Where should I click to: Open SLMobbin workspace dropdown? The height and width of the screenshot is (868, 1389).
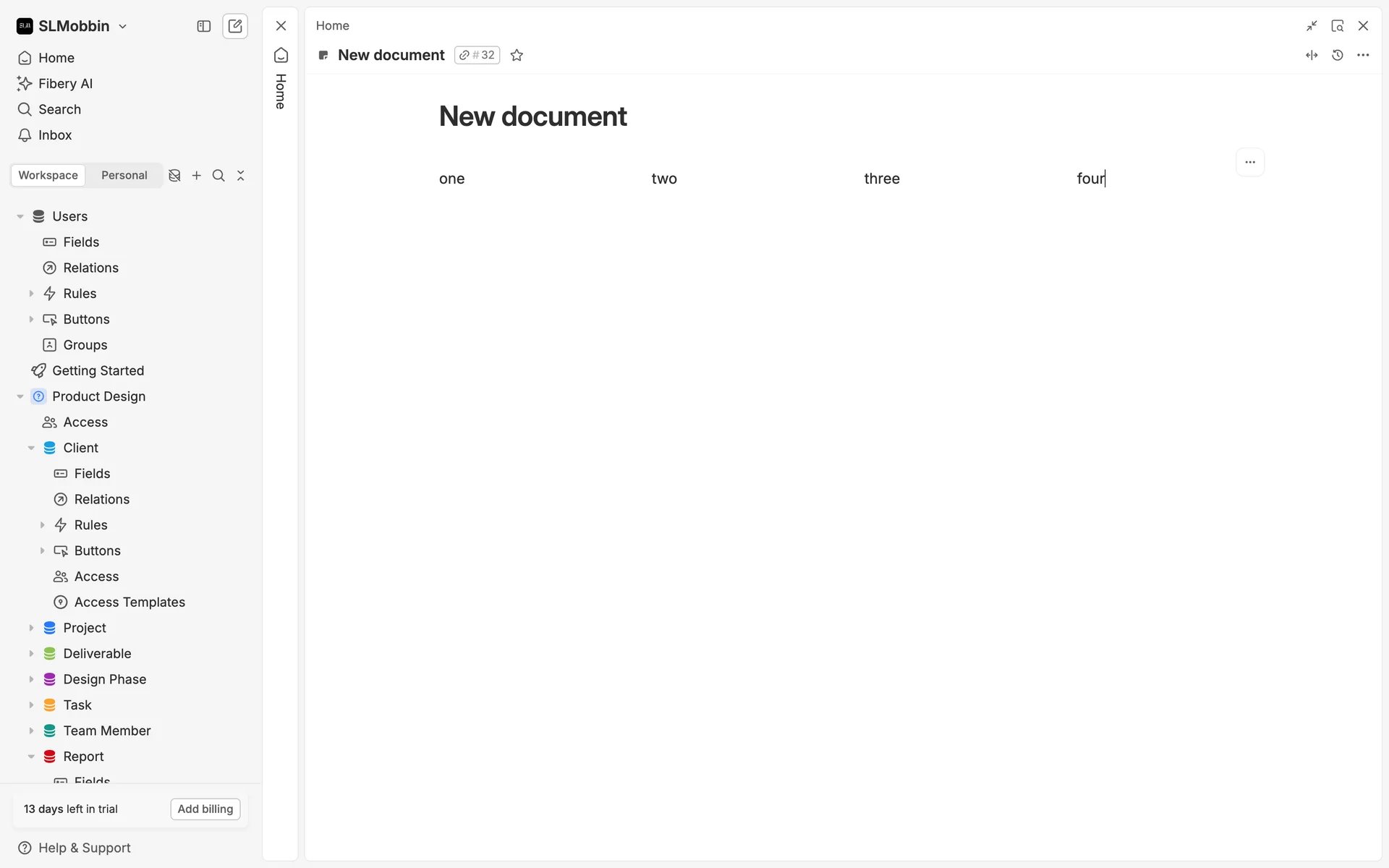72,26
